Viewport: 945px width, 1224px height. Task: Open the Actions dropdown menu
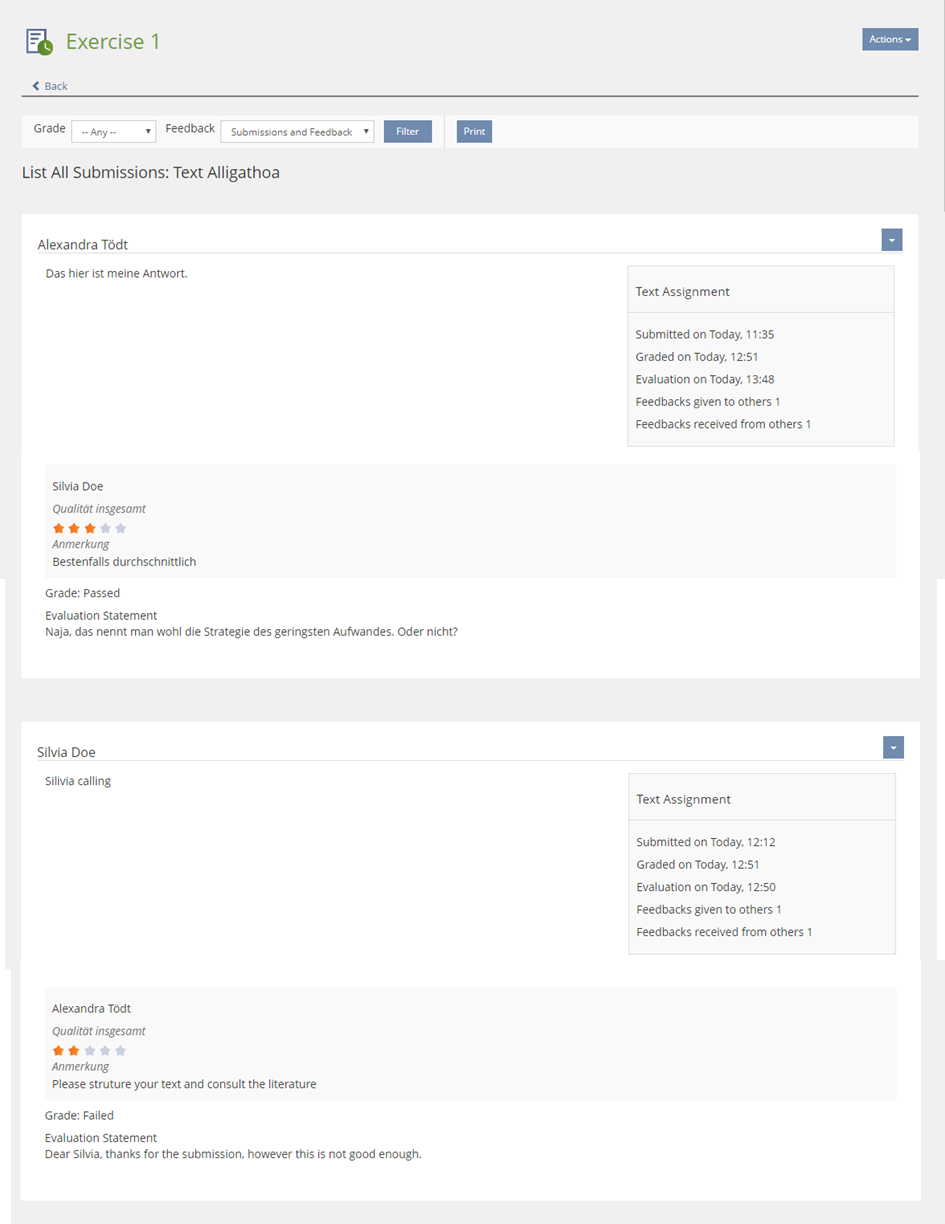click(x=889, y=40)
